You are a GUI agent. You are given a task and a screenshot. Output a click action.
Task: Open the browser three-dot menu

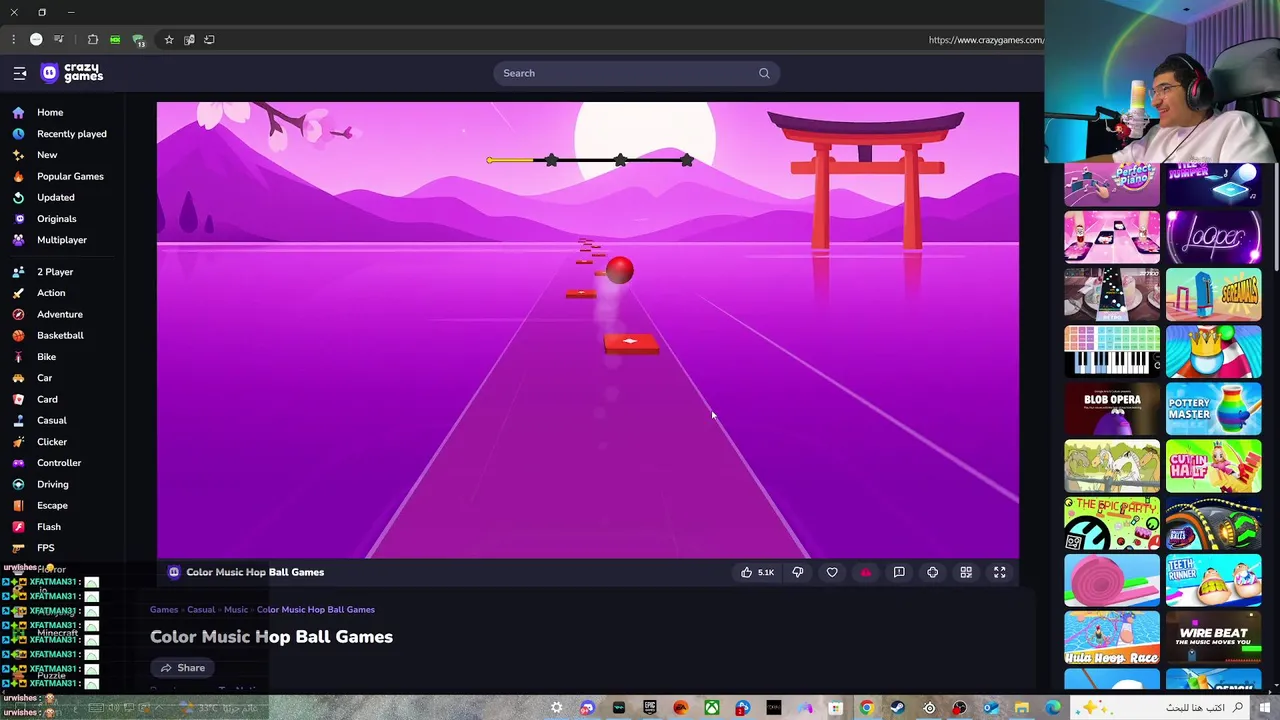click(x=13, y=40)
